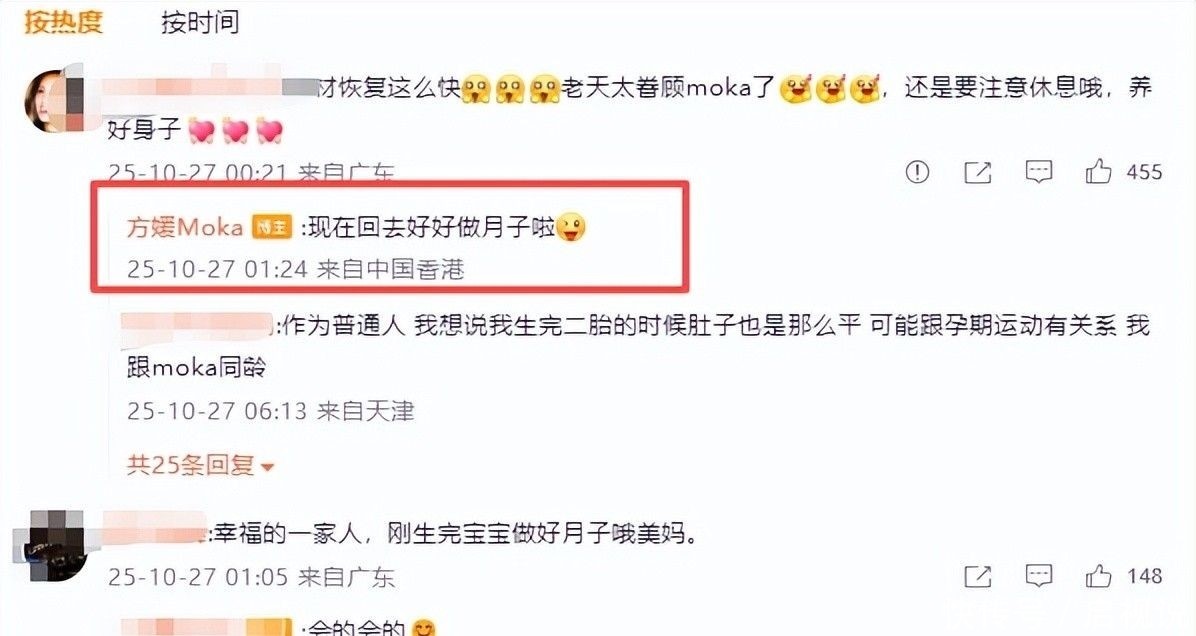1196x636 pixels.
Task: Sort comments by 按热度 tab
Action: pos(63,22)
